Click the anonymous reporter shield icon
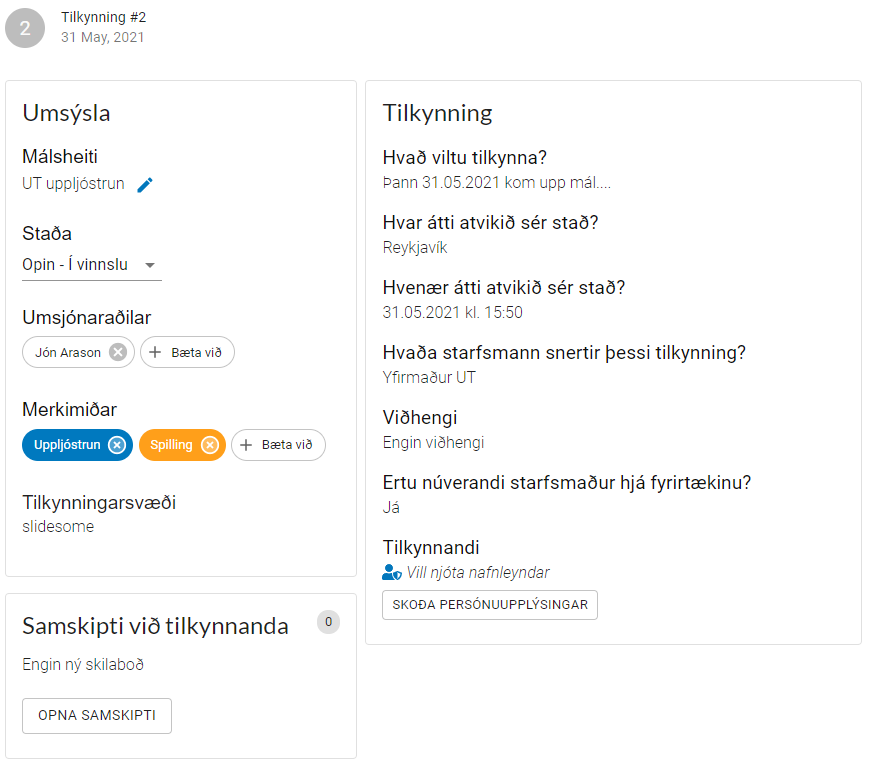Image resolution: width=869 pixels, height=767 pixels. (392, 573)
